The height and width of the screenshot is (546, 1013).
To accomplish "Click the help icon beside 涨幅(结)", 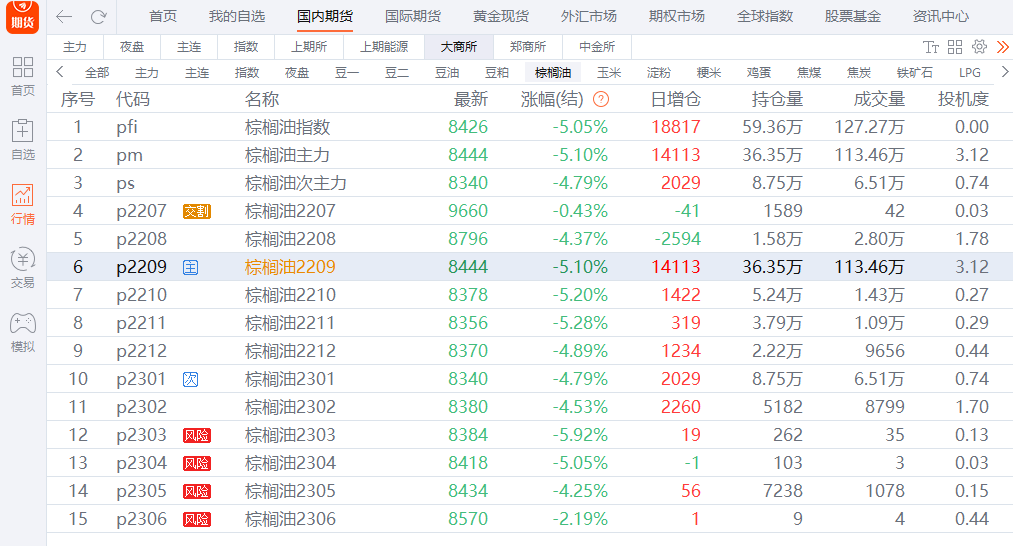I will click(x=601, y=99).
